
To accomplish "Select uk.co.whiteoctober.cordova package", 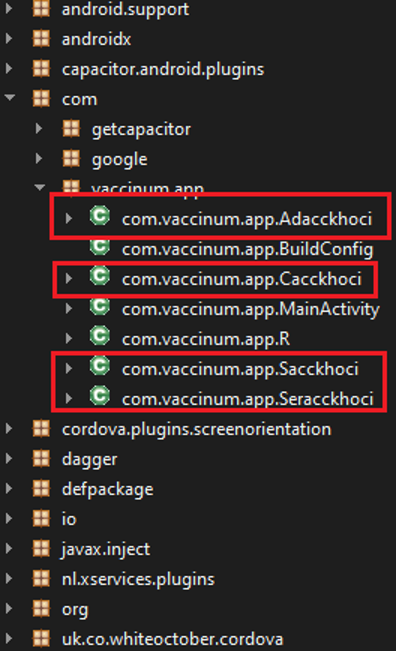I will (x=172, y=639).
